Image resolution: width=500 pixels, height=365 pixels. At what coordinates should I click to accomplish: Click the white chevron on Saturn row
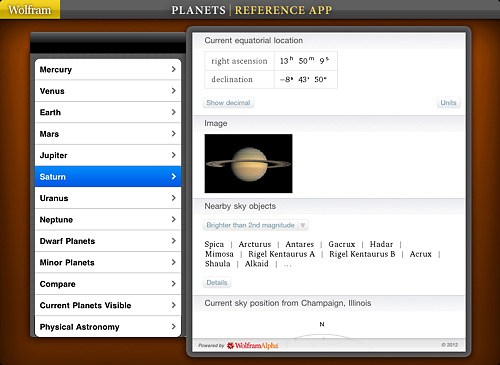[173, 176]
